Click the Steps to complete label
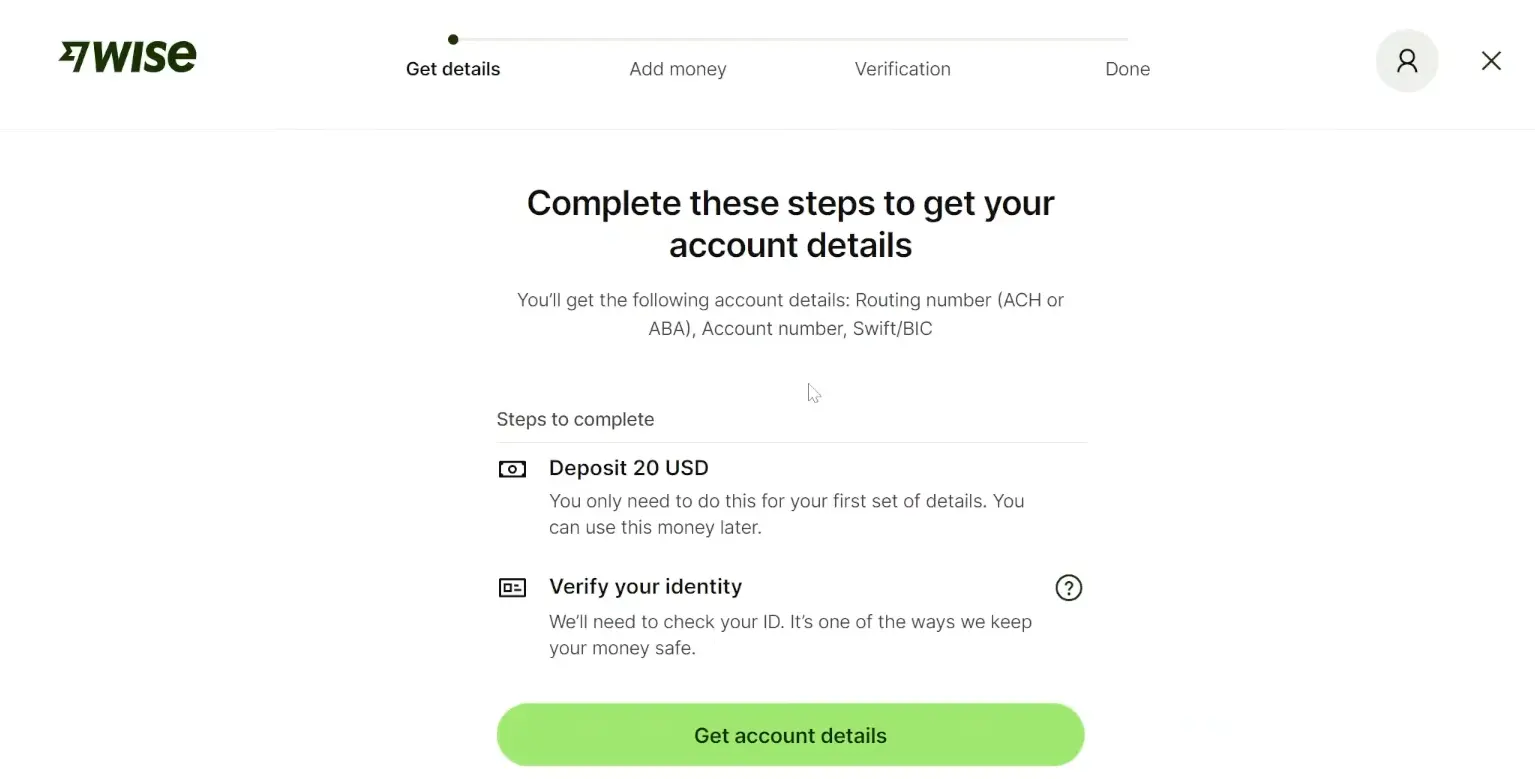This screenshot has height=779, width=1535. (575, 419)
